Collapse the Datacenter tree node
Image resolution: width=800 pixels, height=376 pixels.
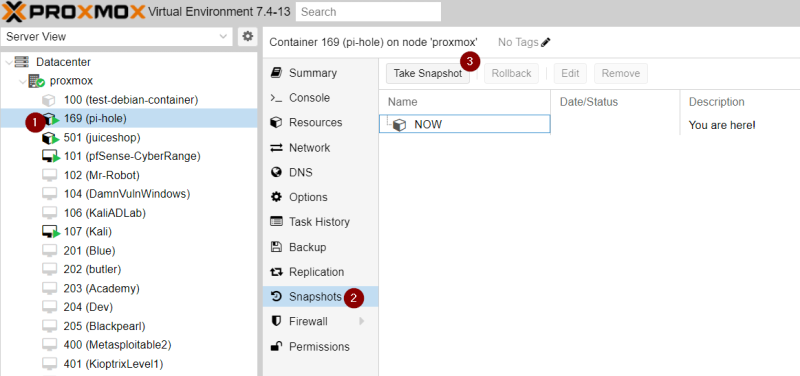pyautogui.click(x=8, y=62)
